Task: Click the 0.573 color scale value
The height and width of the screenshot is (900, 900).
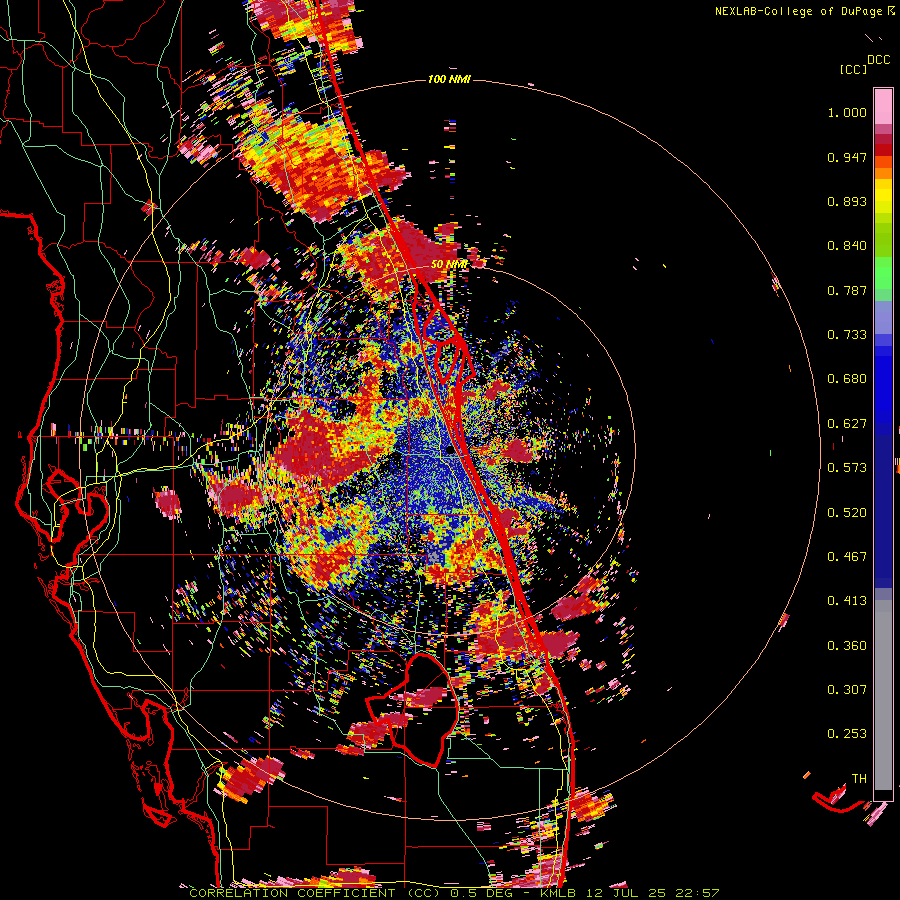Action: tap(847, 468)
